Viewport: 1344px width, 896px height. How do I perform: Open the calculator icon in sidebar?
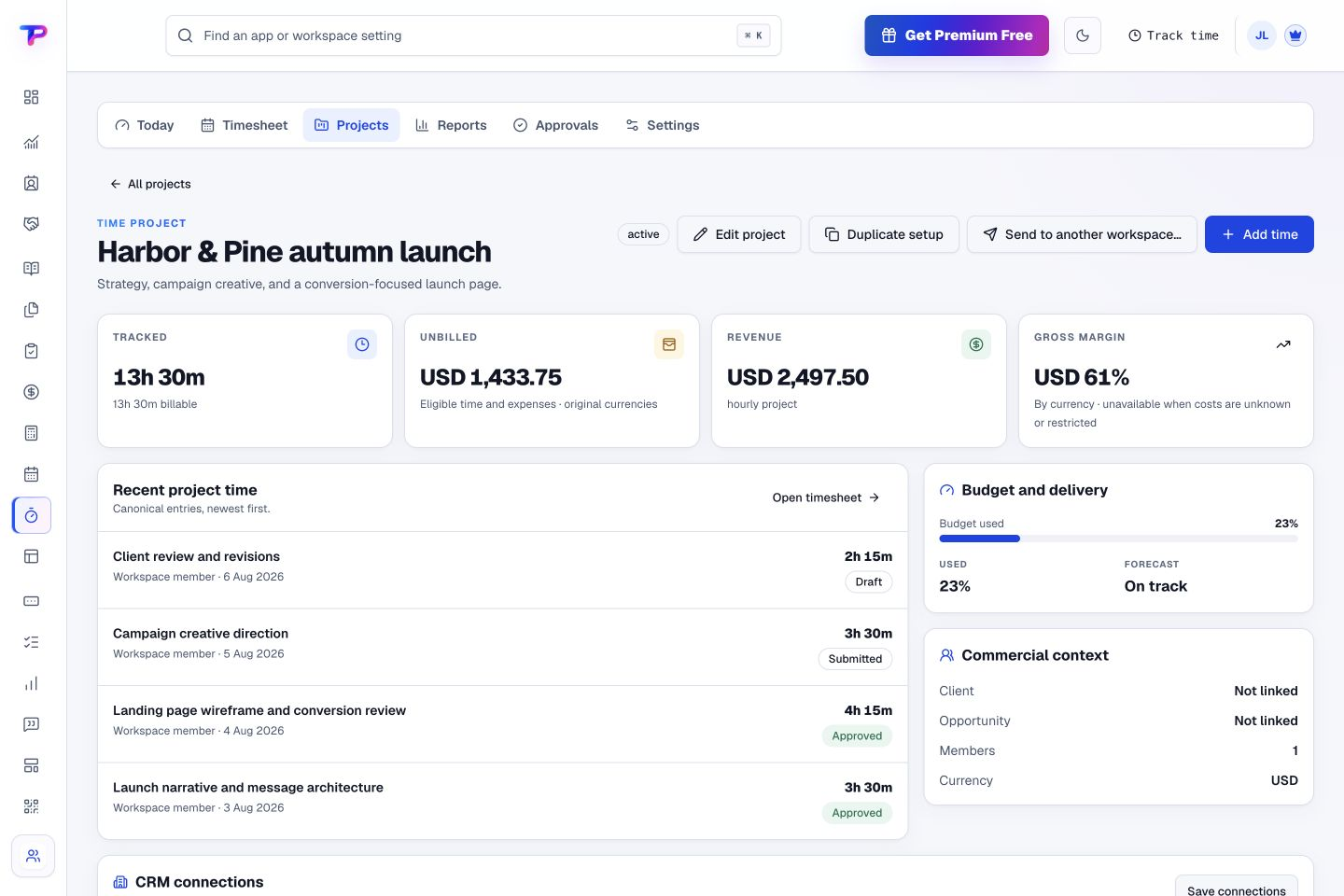coord(31,433)
